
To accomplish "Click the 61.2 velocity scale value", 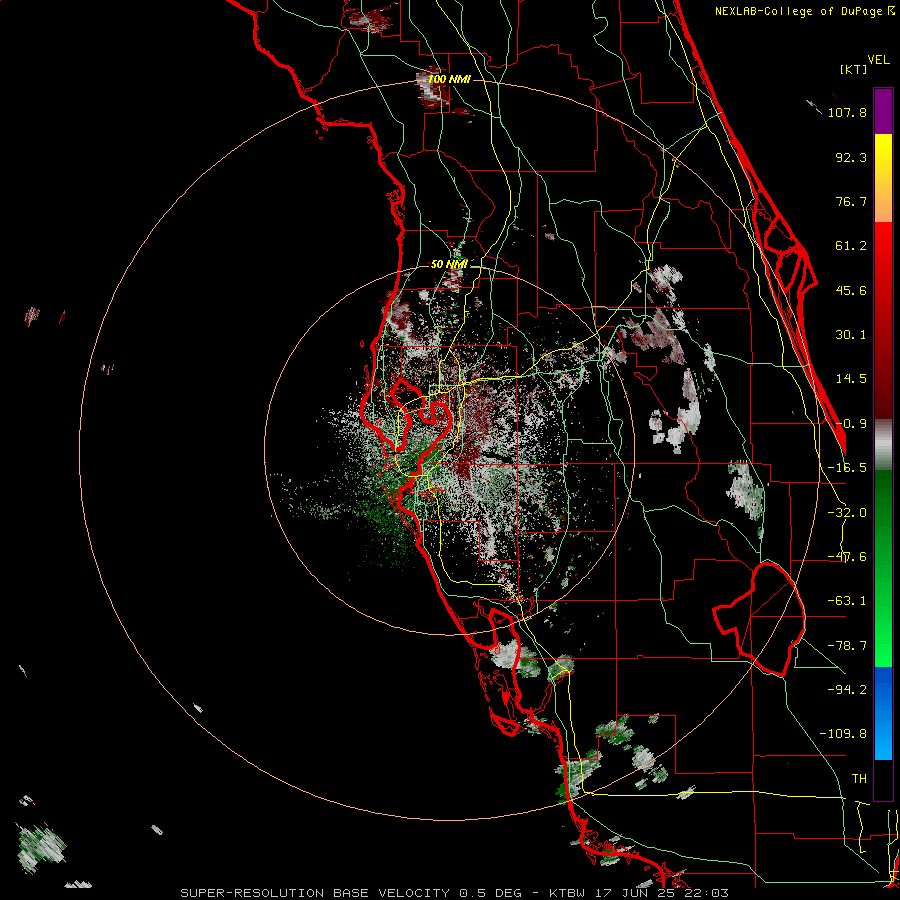I will coord(851,246).
